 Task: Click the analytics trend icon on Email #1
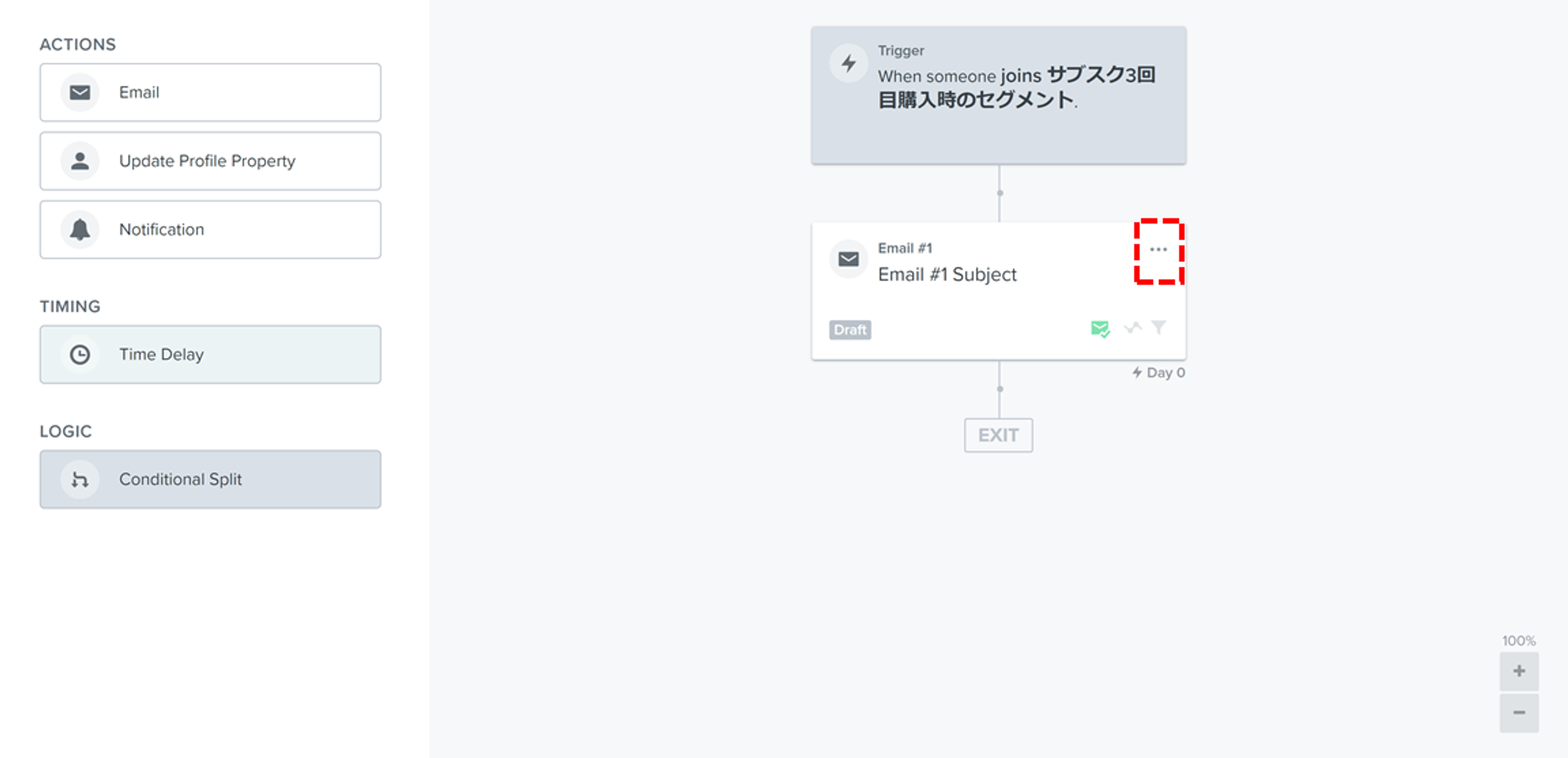tap(1132, 328)
